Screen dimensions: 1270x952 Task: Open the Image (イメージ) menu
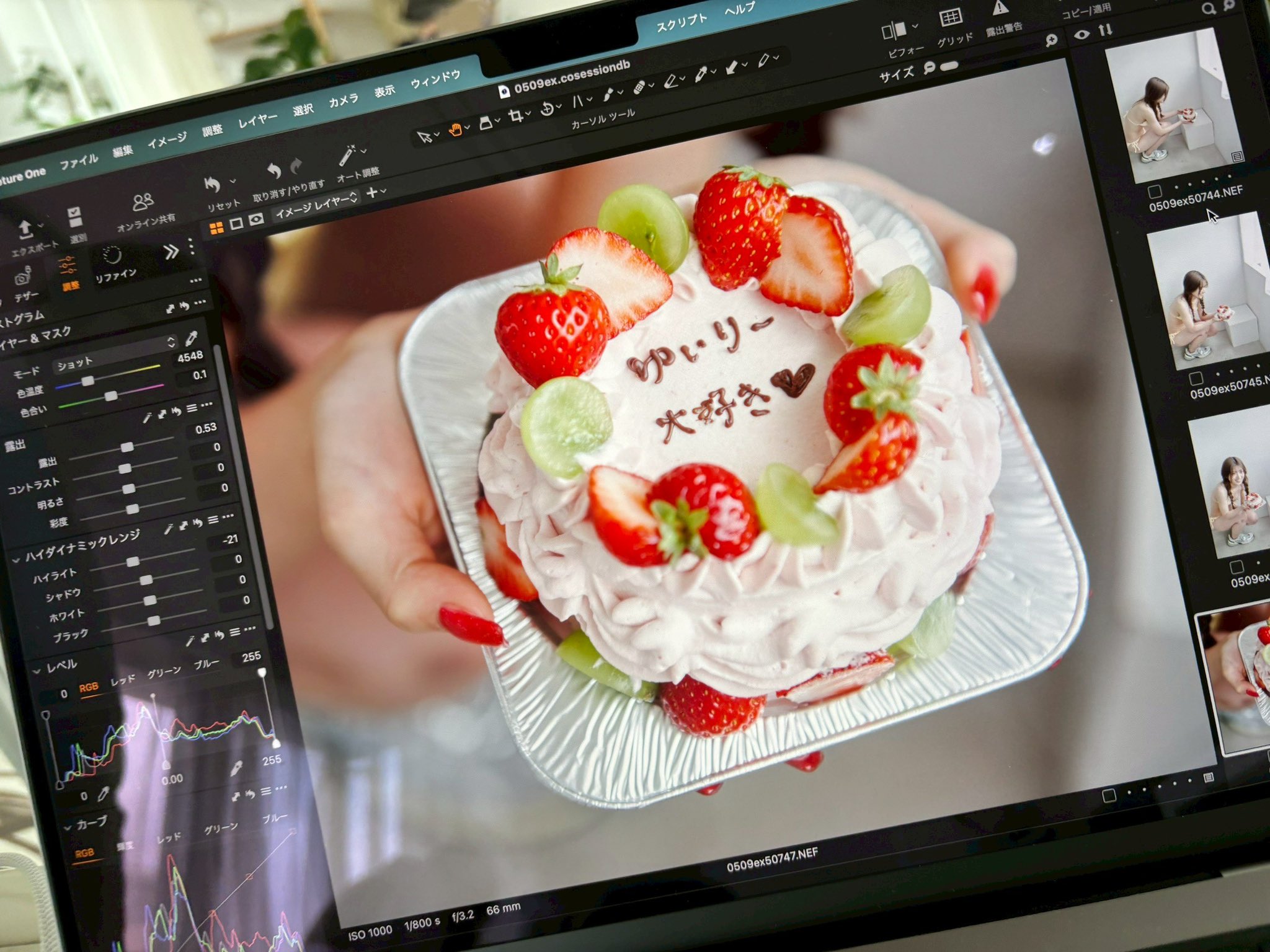[x=167, y=141]
